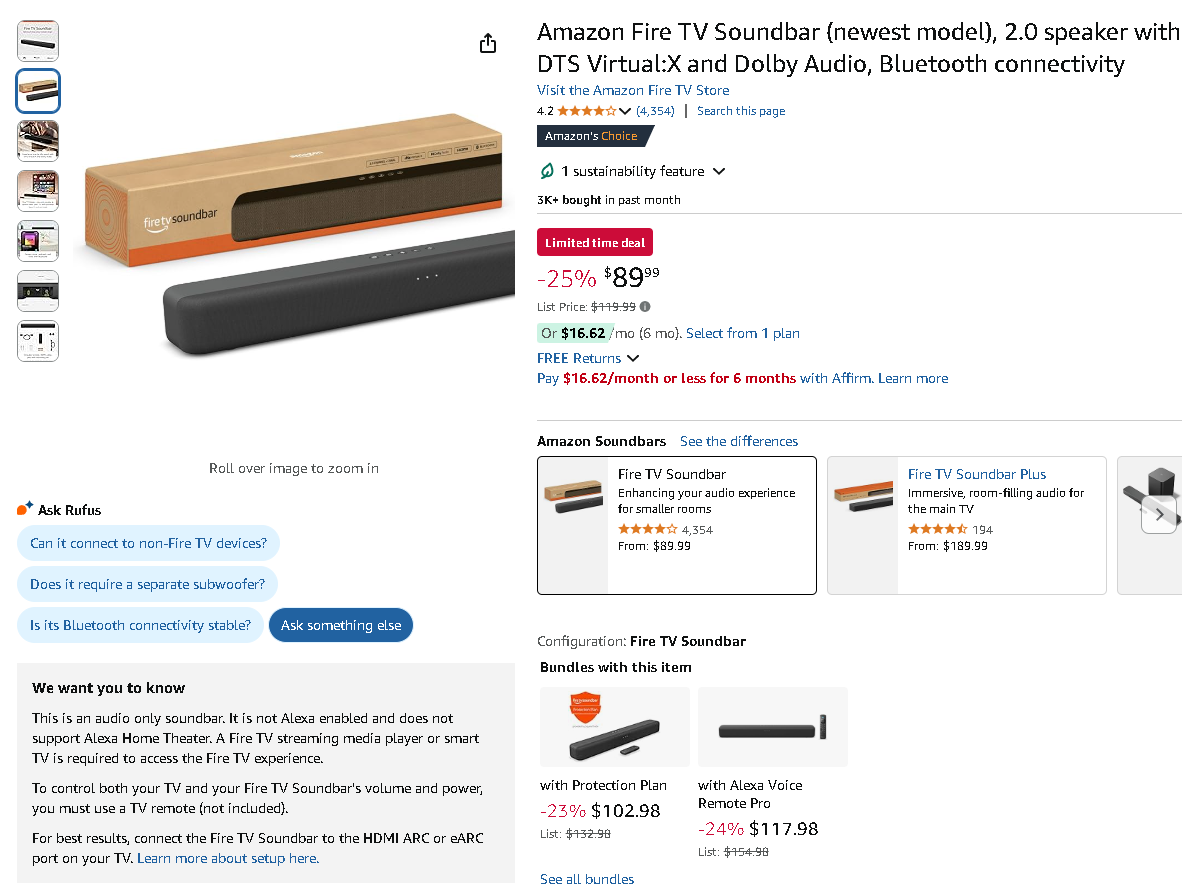This screenshot has width=1197, height=894.
Task: Click the "See all bundles" link
Action: click(586, 879)
